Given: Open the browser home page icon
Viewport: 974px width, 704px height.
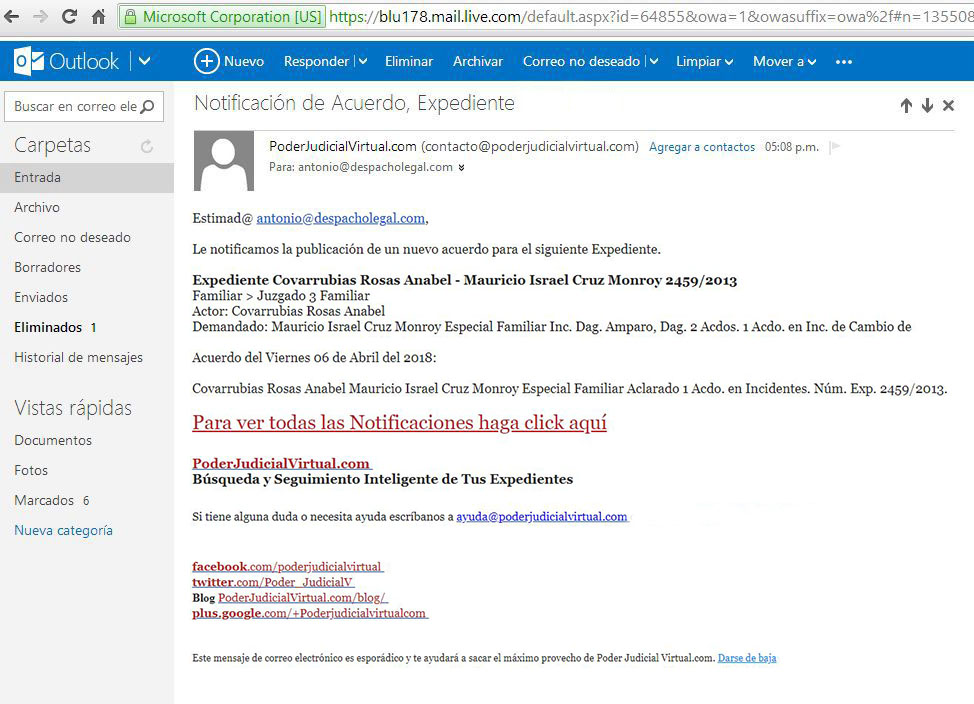Looking at the screenshot, I should pyautogui.click(x=98, y=17).
